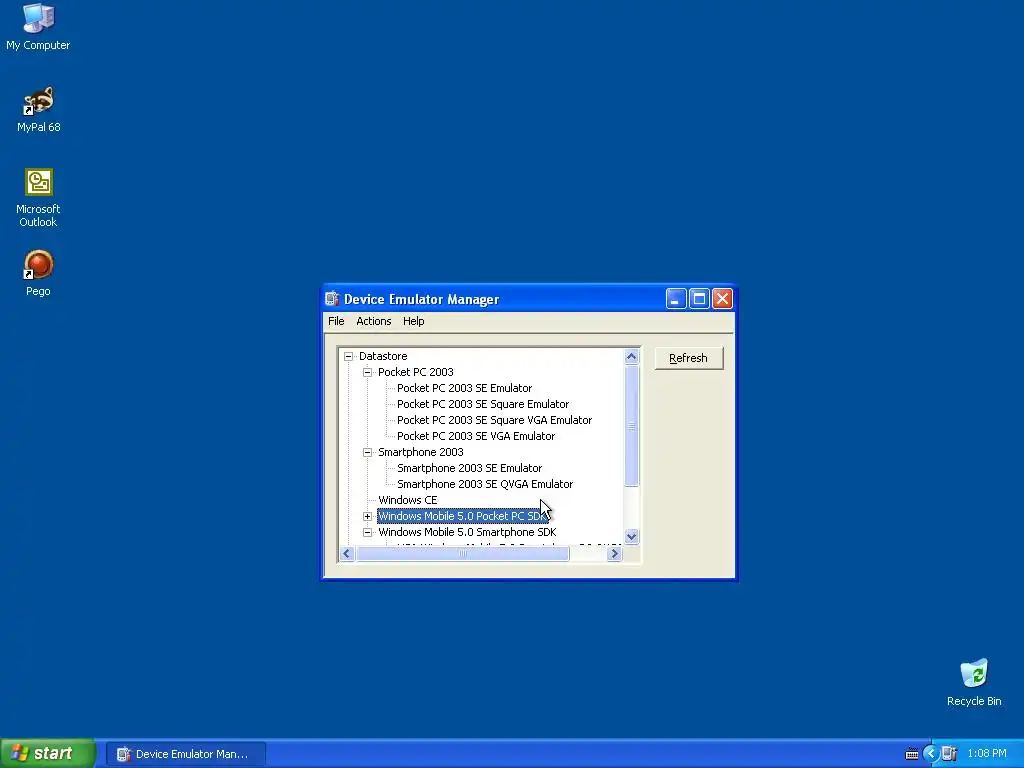The height and width of the screenshot is (768, 1024).
Task: Click the vertical scrollbar thumb
Action: (631, 426)
